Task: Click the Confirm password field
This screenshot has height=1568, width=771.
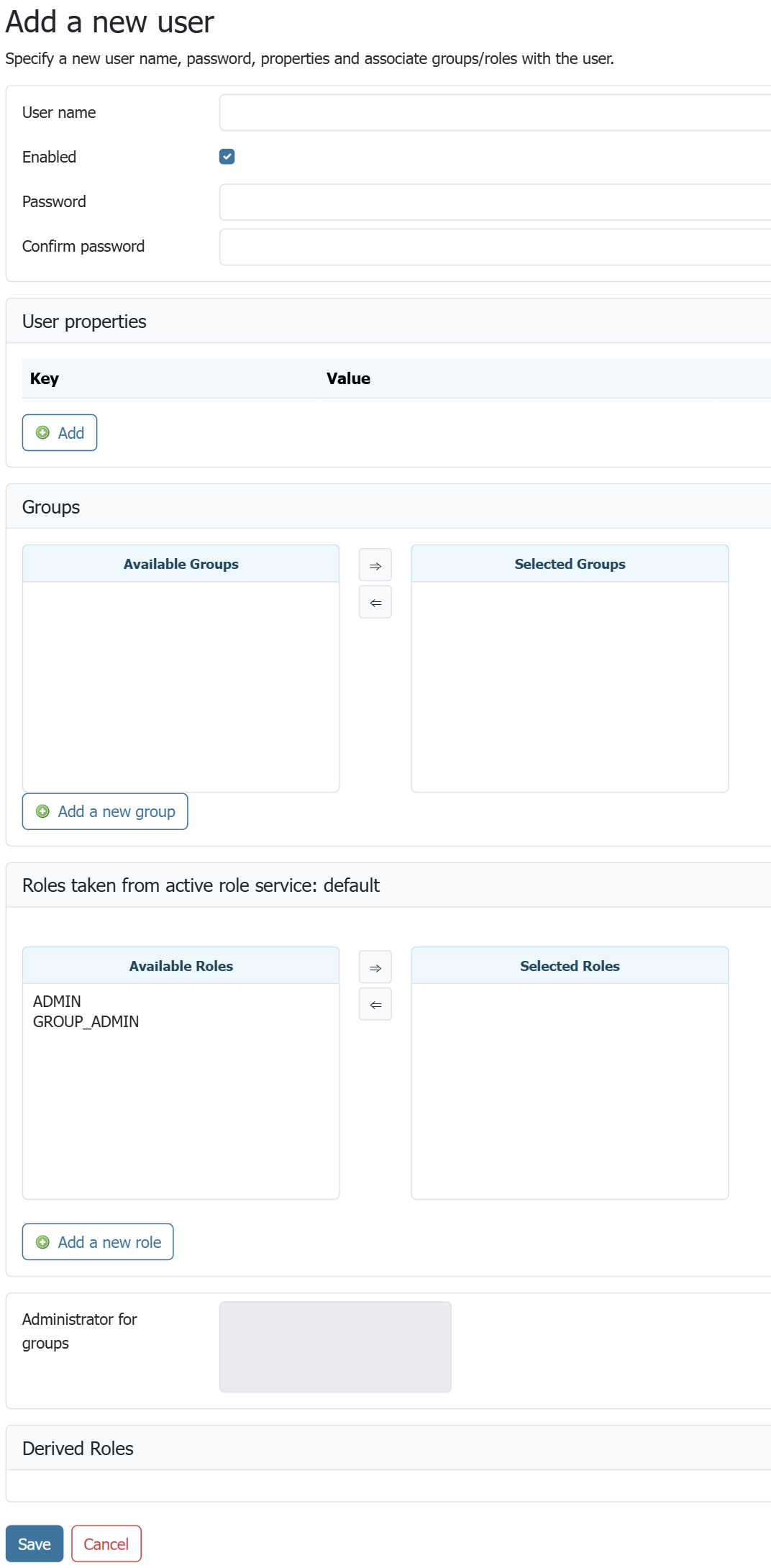Action: pyautogui.click(x=495, y=247)
